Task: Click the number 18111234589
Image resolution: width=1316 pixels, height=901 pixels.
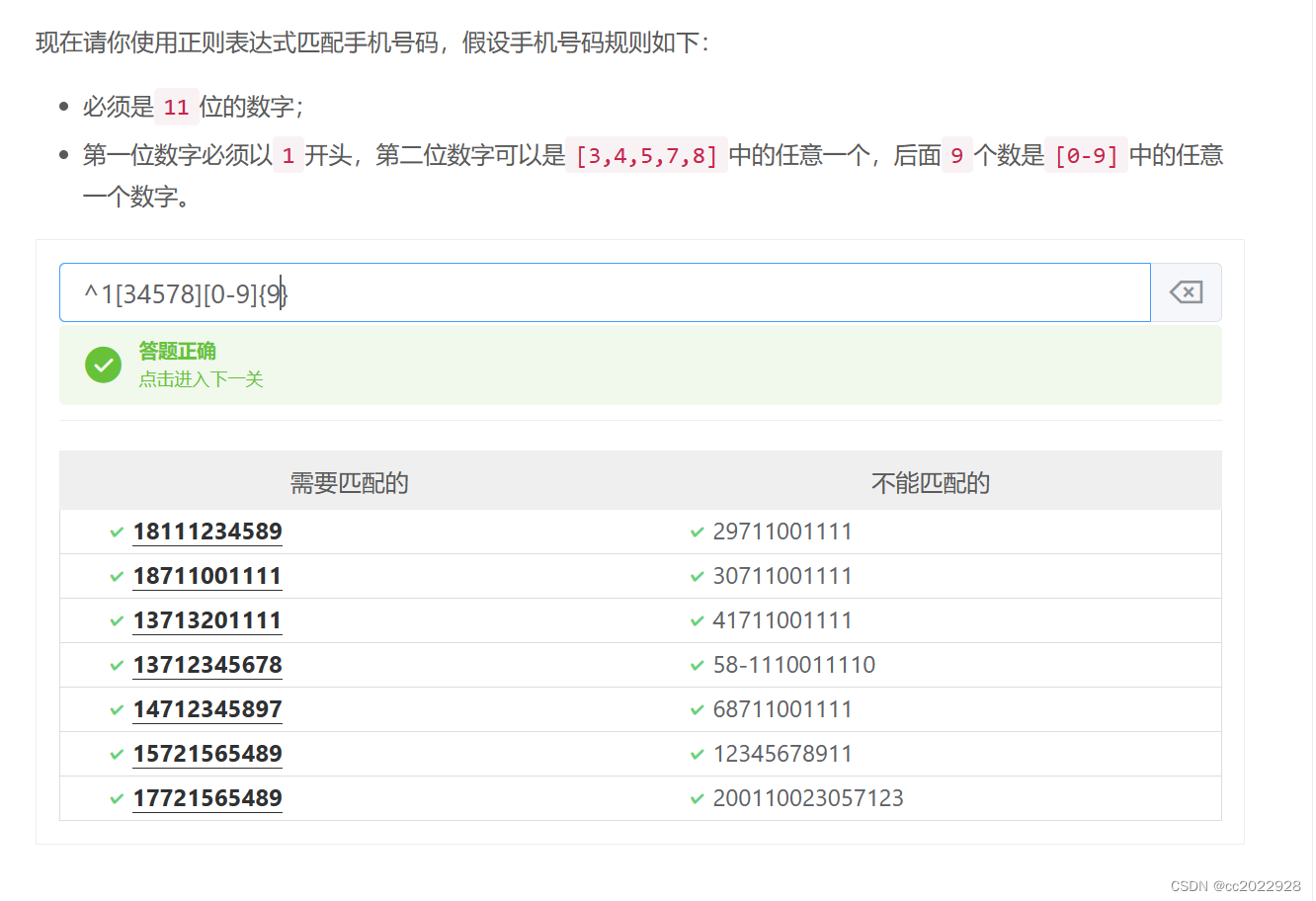Action: point(207,532)
